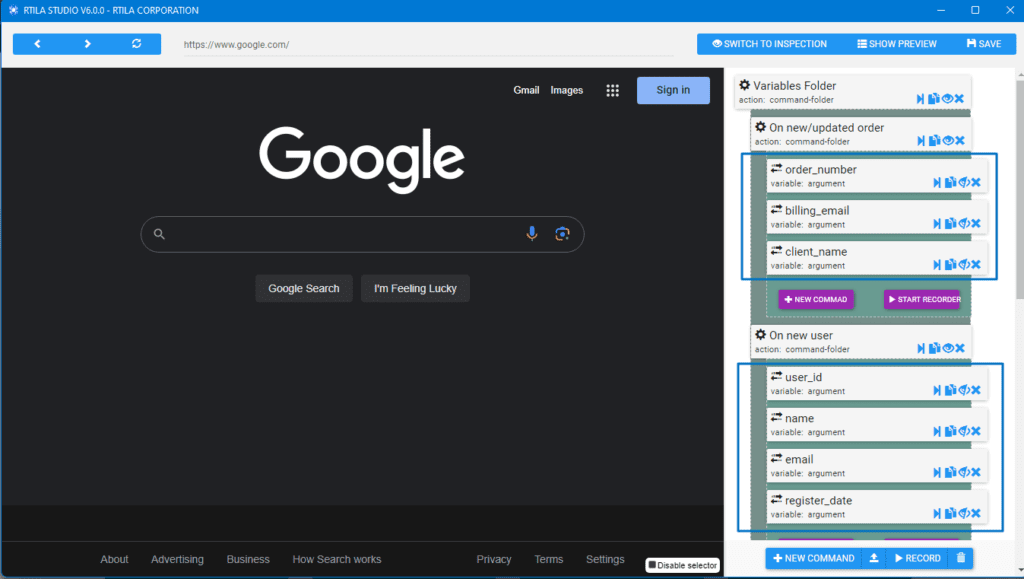Run client_name variable step icon

pyautogui.click(x=937, y=264)
